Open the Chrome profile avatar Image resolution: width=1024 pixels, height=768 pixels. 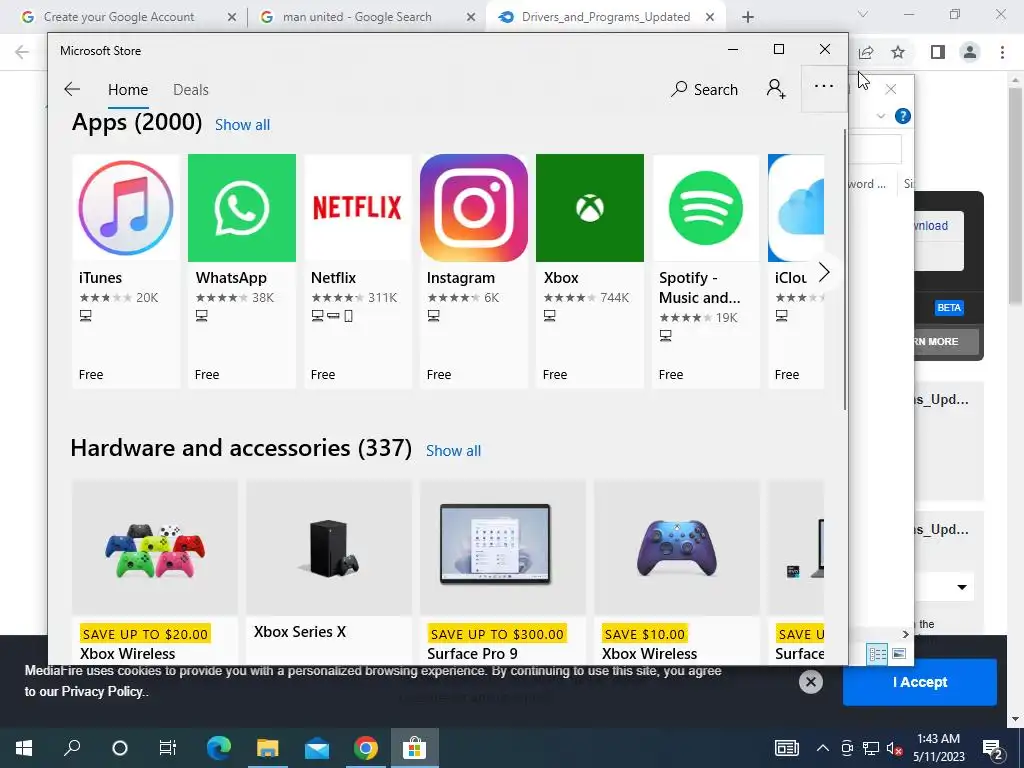click(x=970, y=52)
